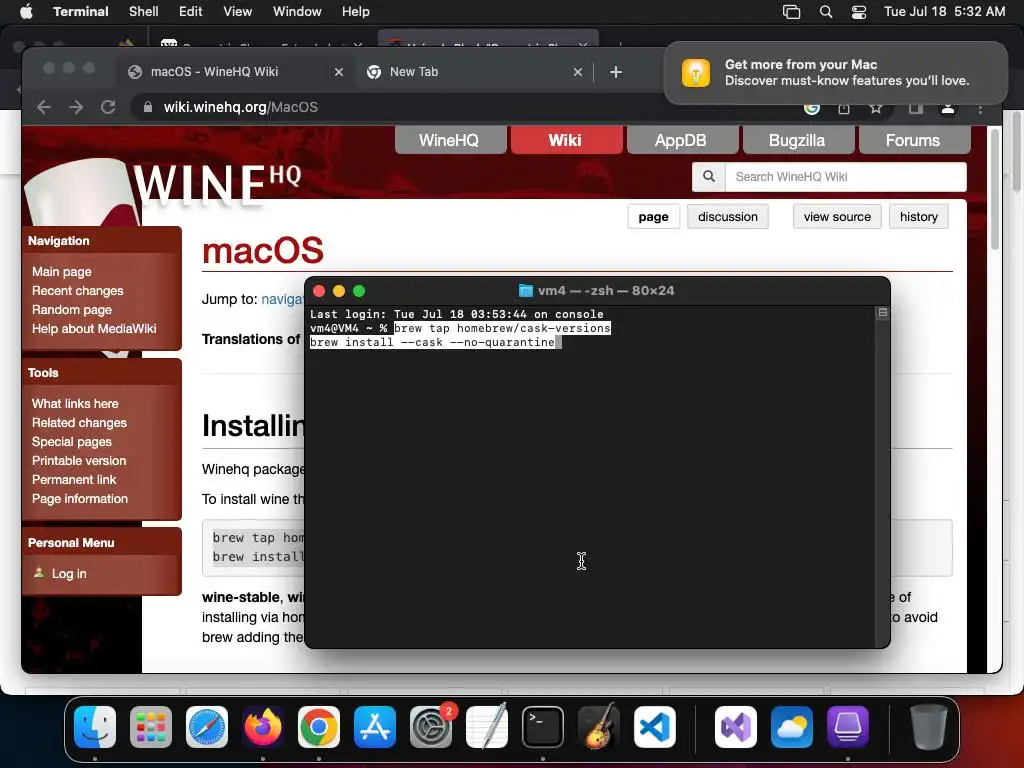
Task: Open the Trash in the Dock
Action: [929, 727]
